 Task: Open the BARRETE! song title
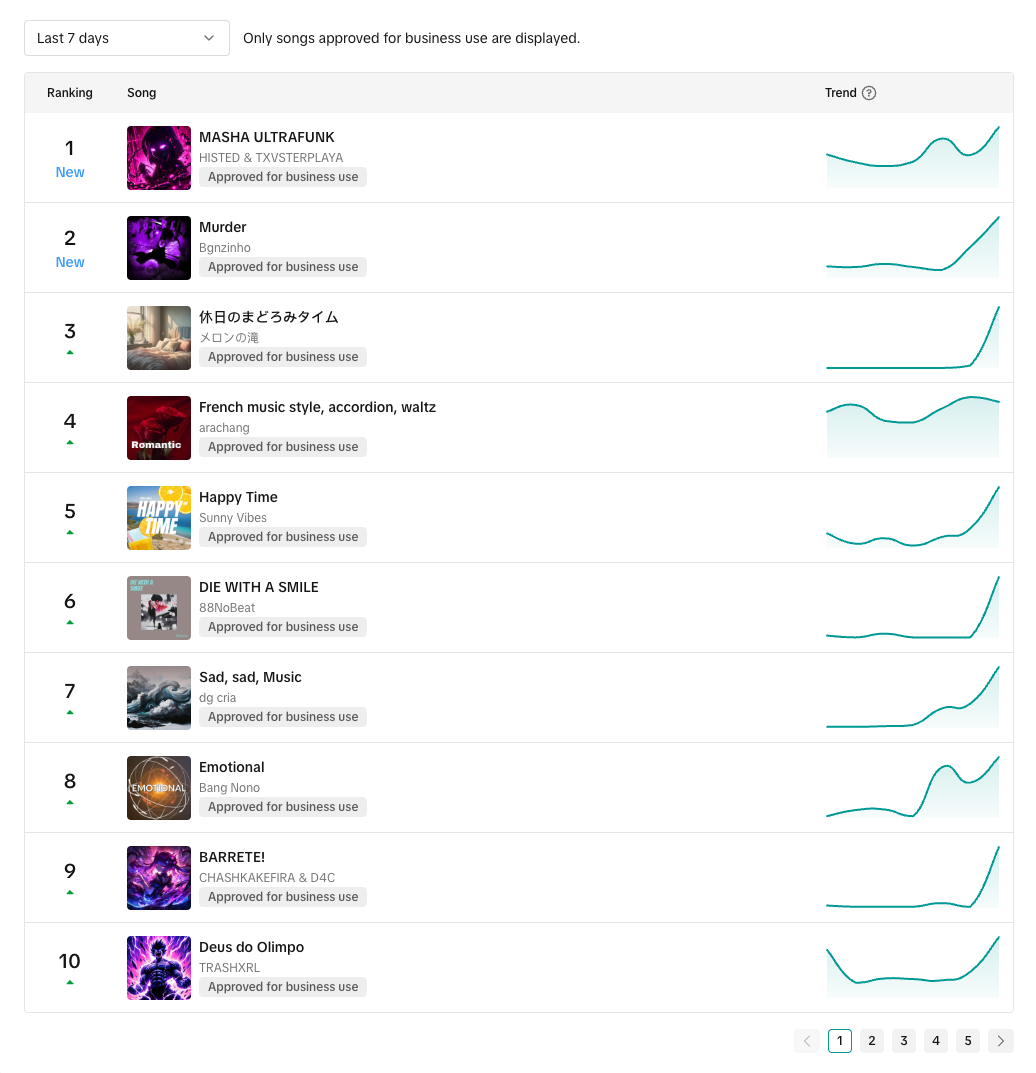coord(232,857)
